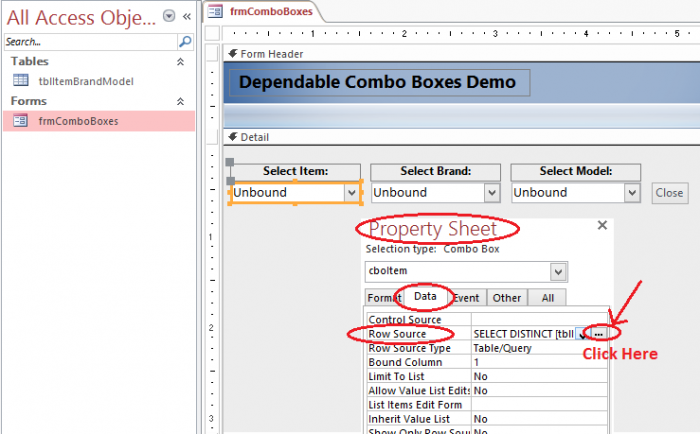This screenshot has width=700, height=434.
Task: Open the All Access Objects dropdown menu
Action: point(168,16)
